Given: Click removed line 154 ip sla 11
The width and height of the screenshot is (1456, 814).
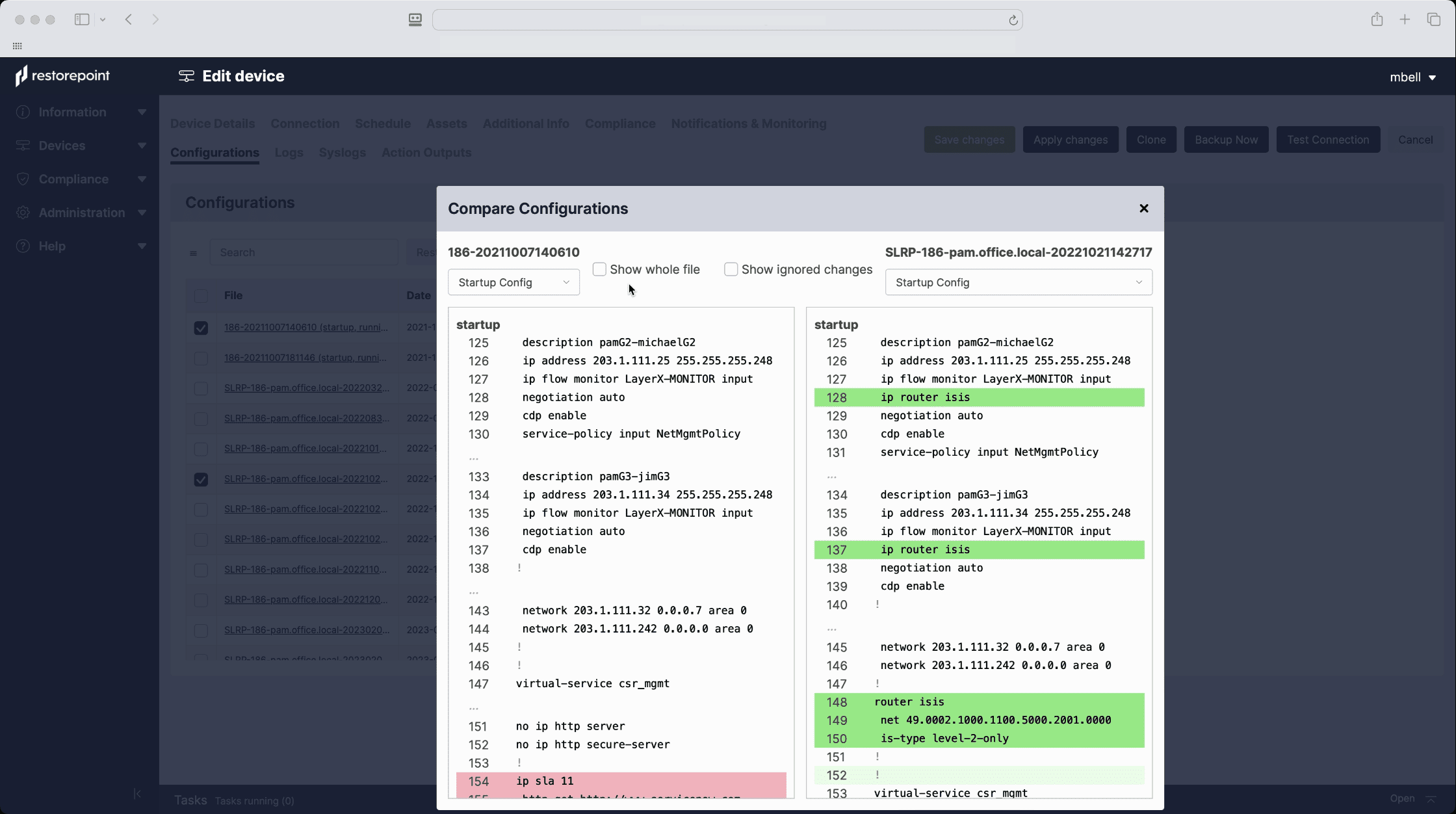Looking at the screenshot, I should 621,781.
